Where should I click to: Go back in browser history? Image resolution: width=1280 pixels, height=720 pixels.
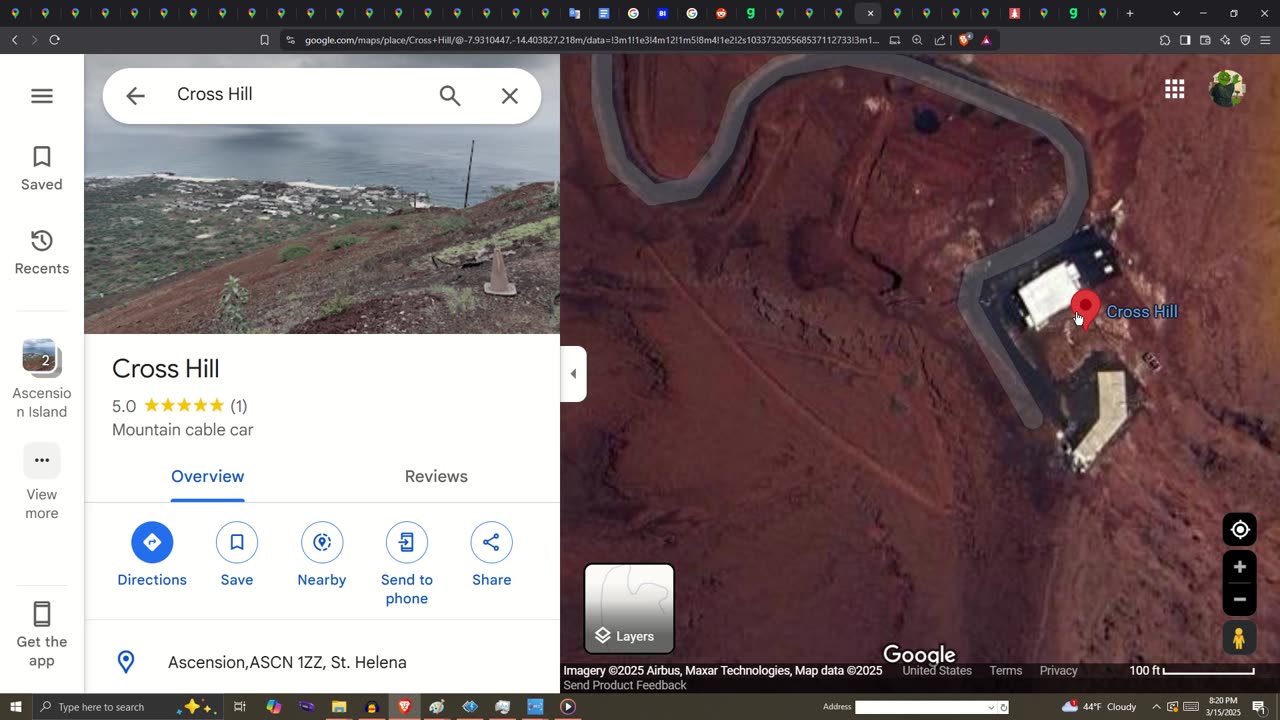click(14, 40)
